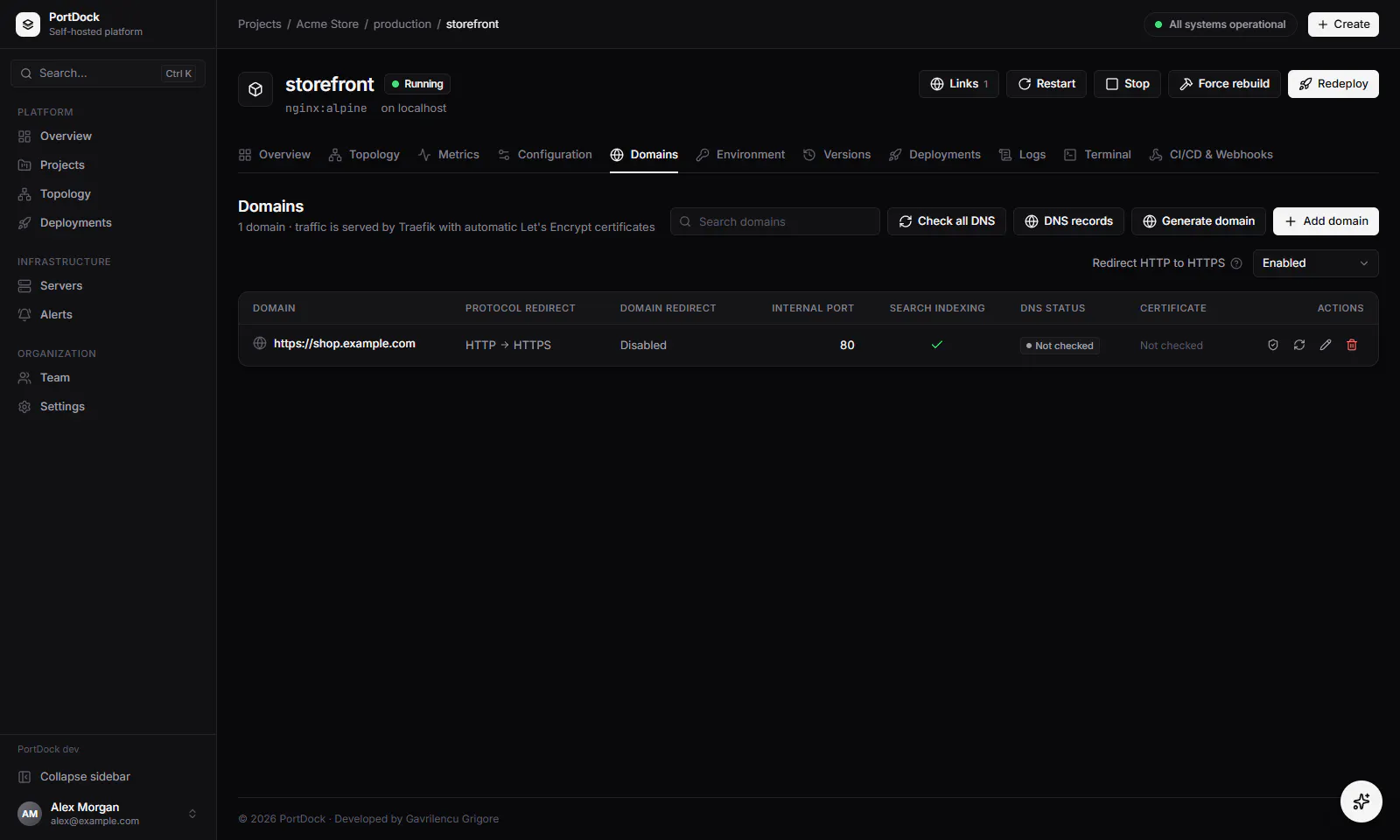1400x840 pixels.
Task: Stop the storefront service
Action: [x=1127, y=84]
